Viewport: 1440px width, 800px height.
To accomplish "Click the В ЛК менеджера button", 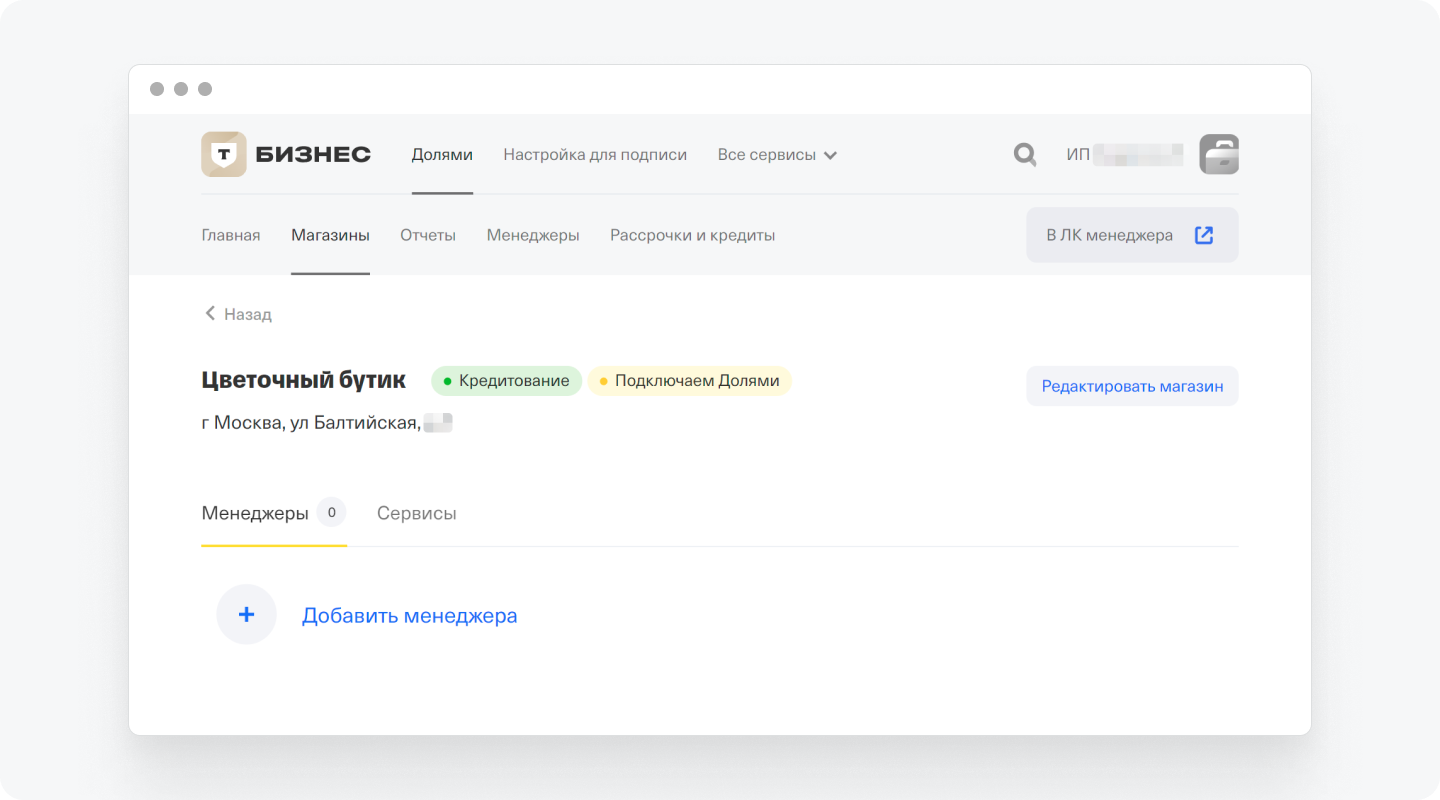I will click(x=1132, y=235).
